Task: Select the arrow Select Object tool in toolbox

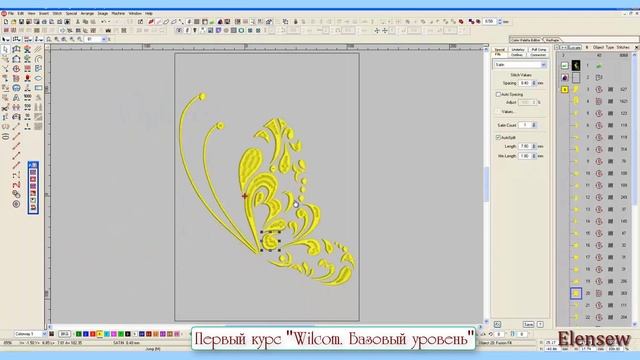Action: [5, 49]
